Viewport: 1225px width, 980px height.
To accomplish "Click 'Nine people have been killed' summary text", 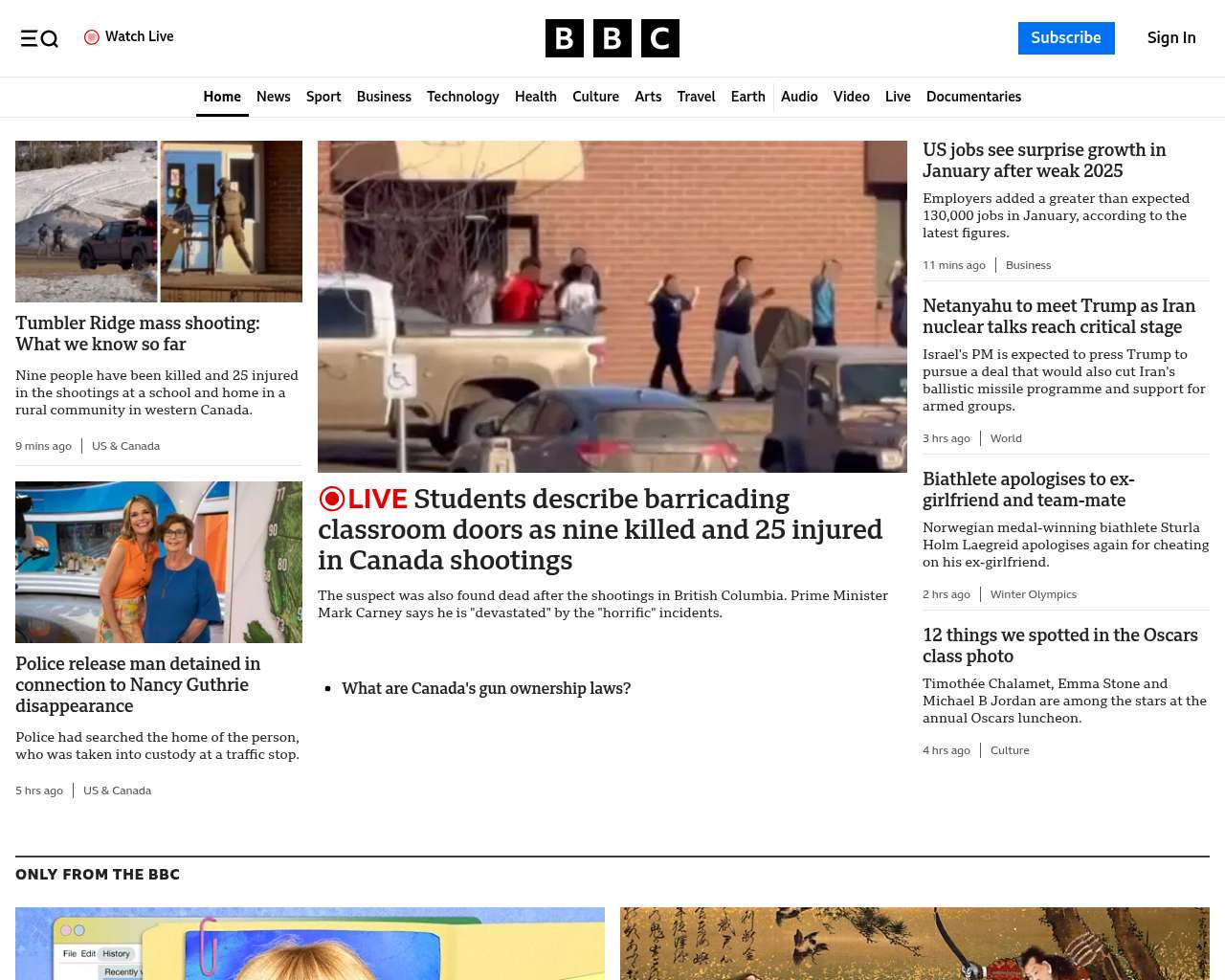I will (x=157, y=392).
